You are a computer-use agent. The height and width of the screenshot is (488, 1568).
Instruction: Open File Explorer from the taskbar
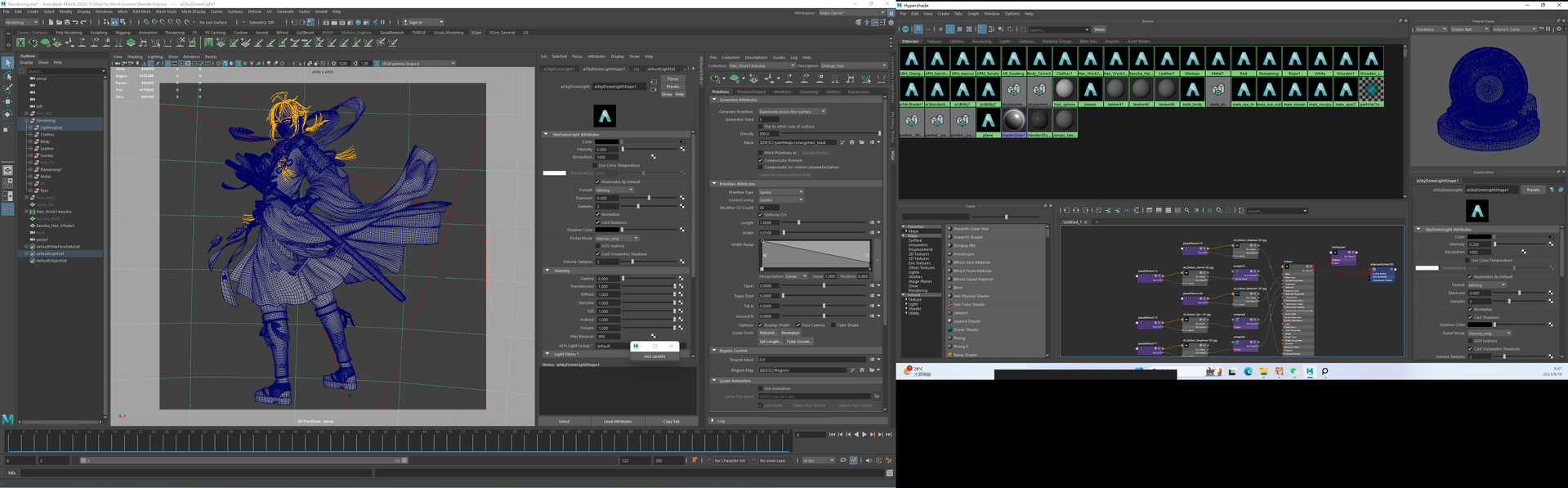point(1263,371)
